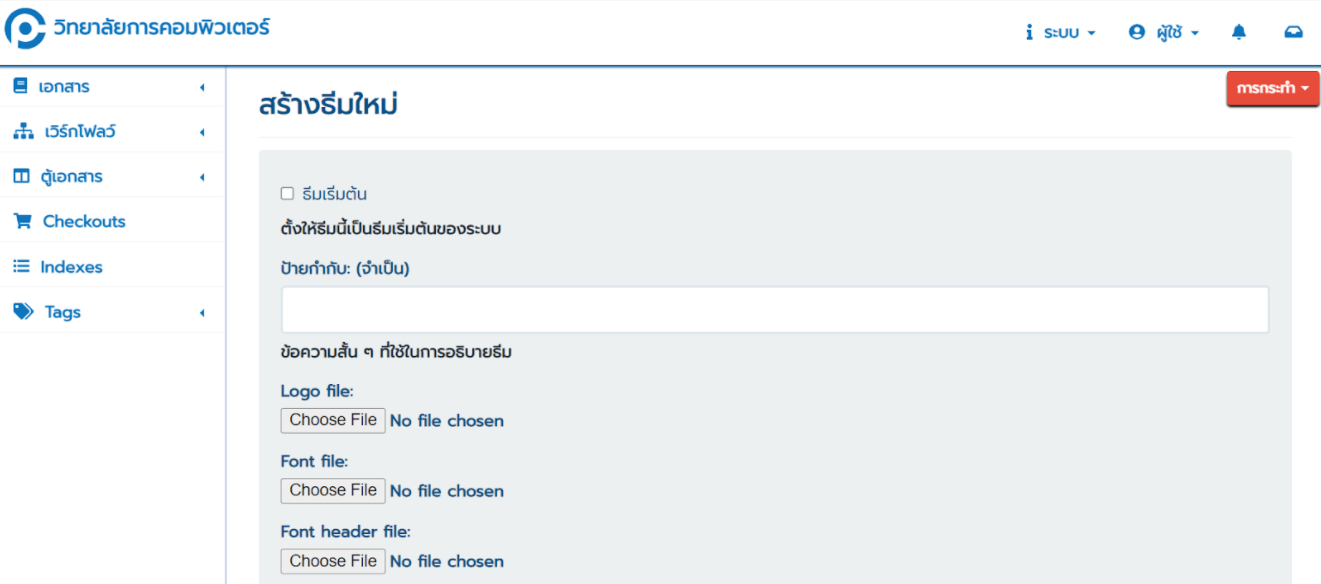Click Choose File for Logo file
Screen dimensions: 1321x584
333,420
